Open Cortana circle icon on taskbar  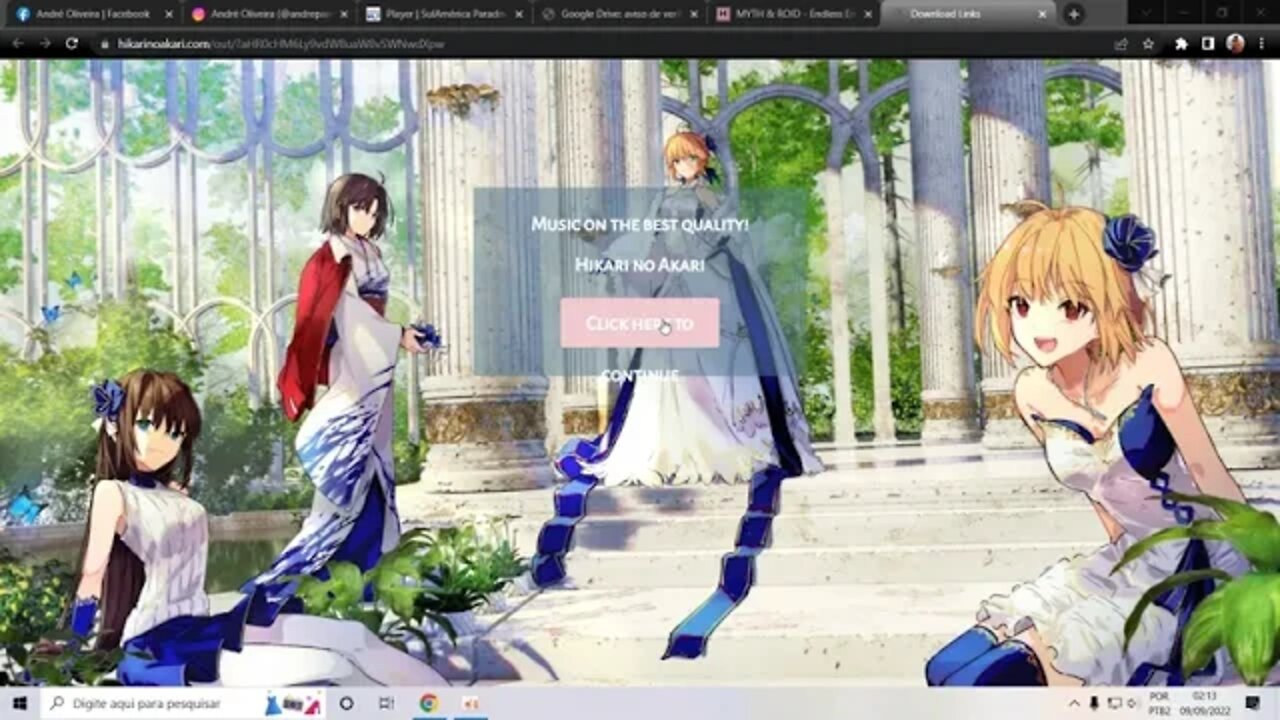point(346,703)
